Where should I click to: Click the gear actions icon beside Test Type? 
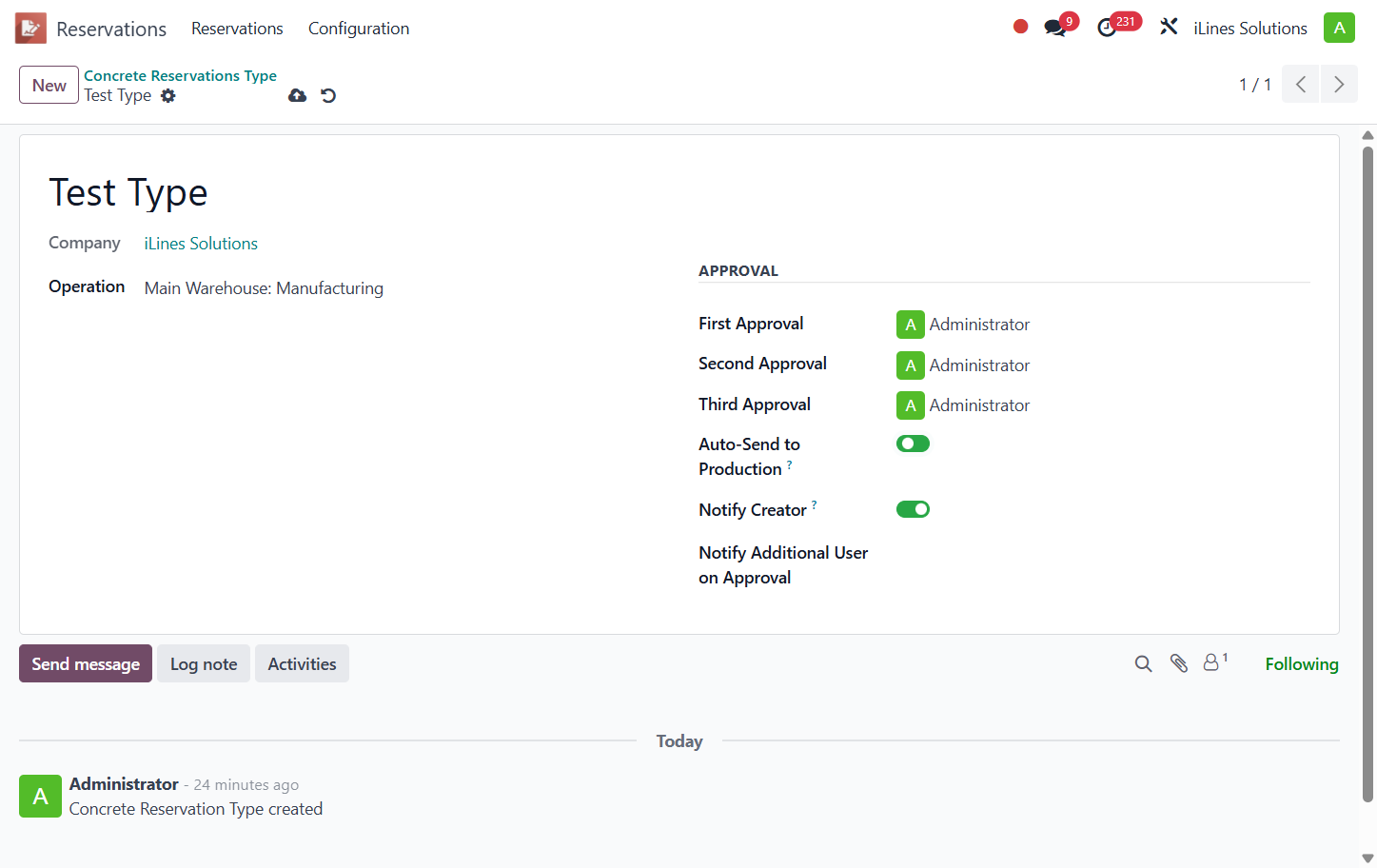point(168,95)
